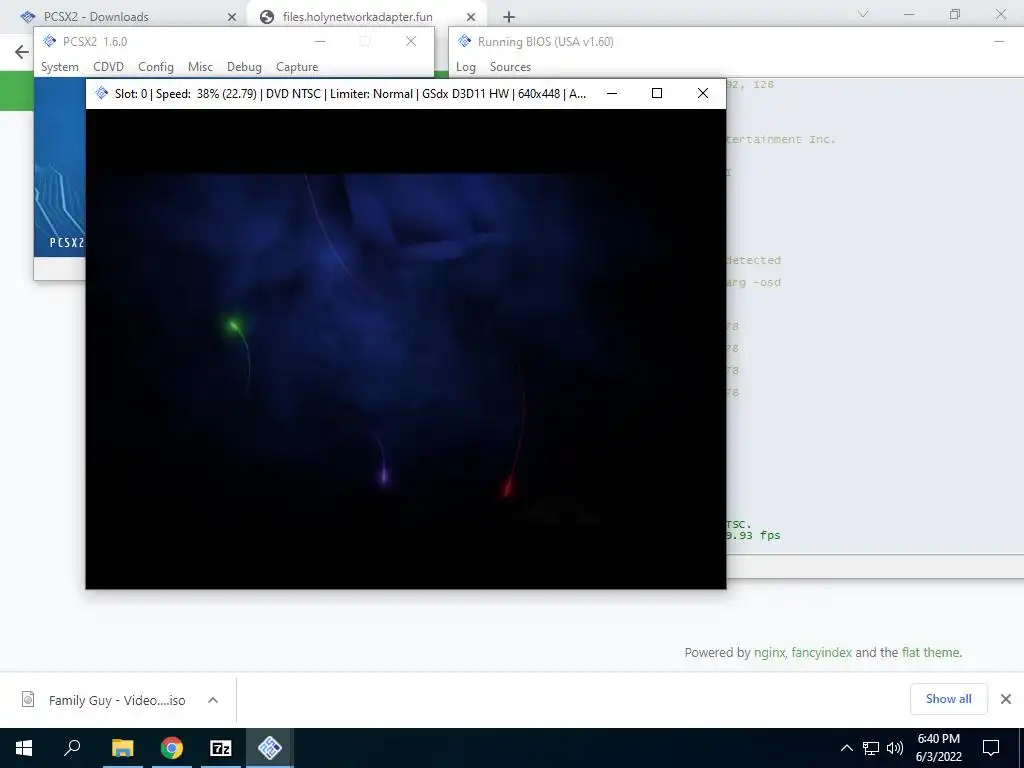Minimize the Chrome browser window
This screenshot has height=768, width=1024.
click(908, 14)
